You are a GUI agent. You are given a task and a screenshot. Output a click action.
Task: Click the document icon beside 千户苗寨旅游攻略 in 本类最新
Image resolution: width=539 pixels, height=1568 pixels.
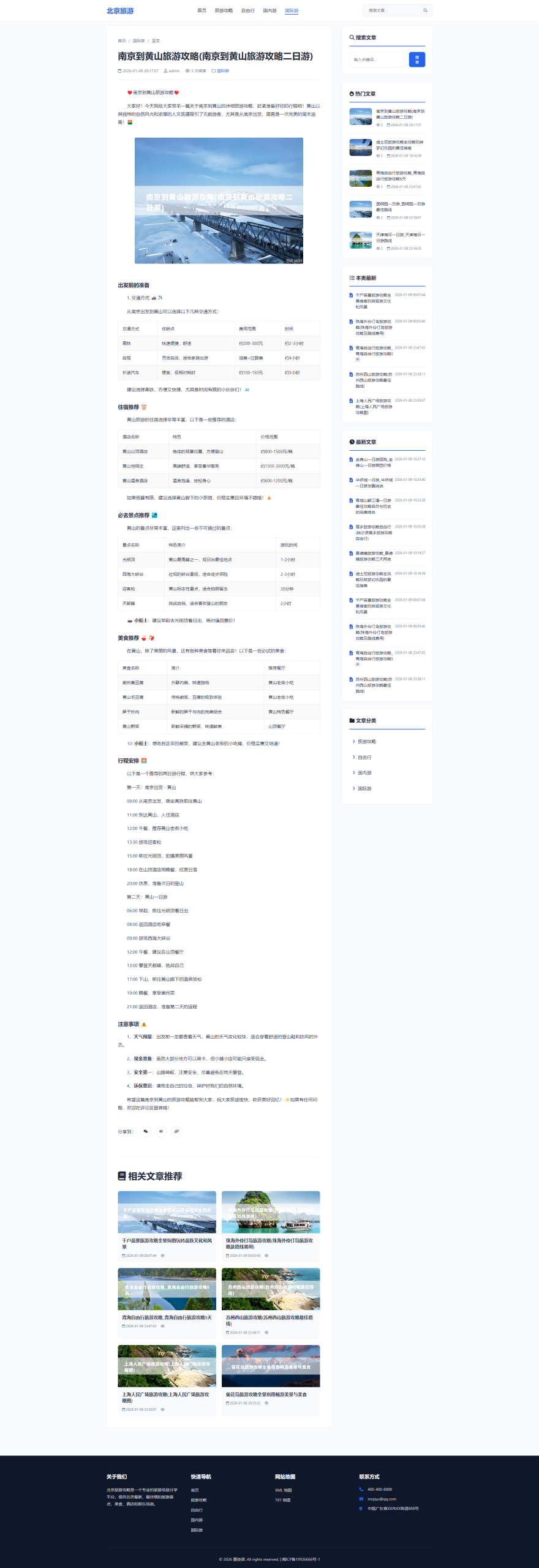tap(351, 295)
